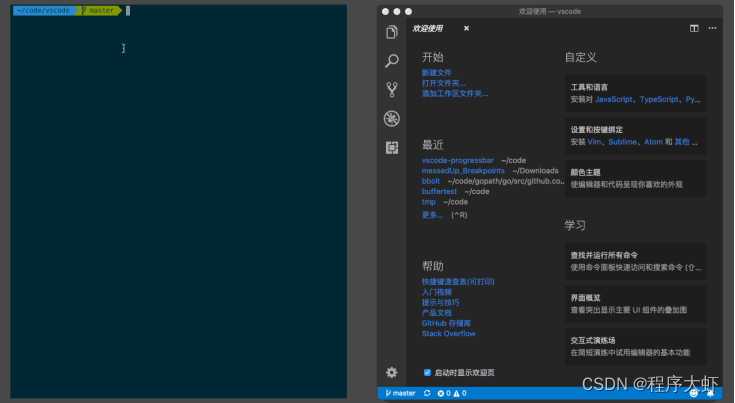Open the Stack Overflow link
The width and height of the screenshot is (735, 403).
pos(449,333)
